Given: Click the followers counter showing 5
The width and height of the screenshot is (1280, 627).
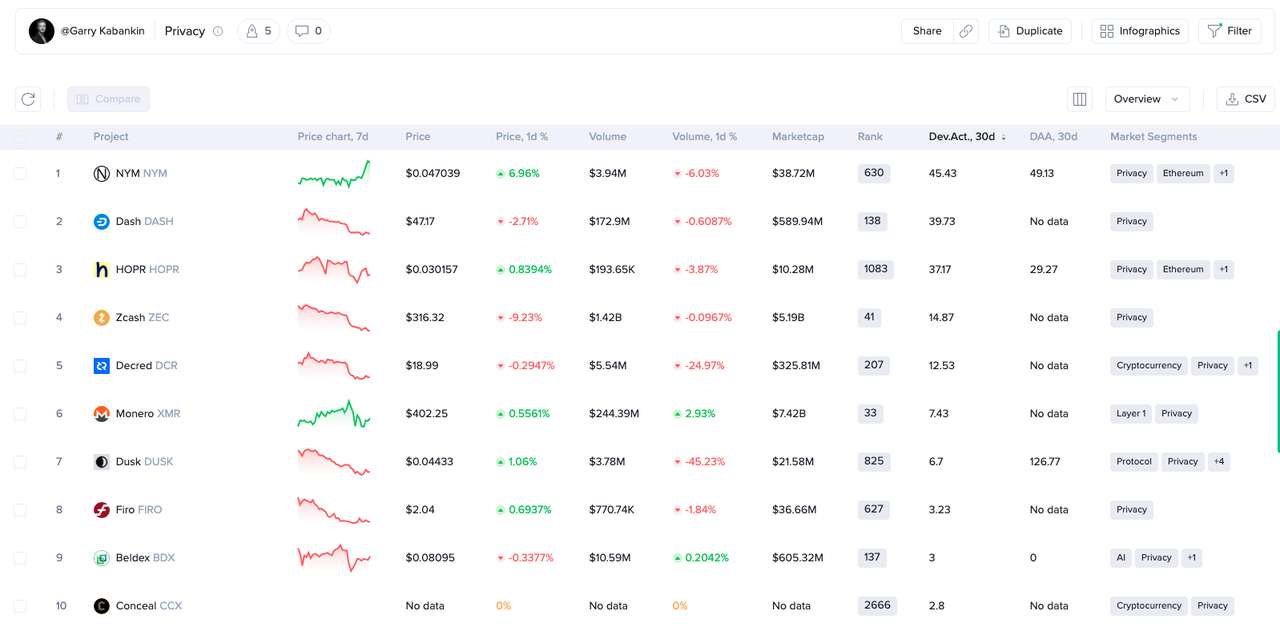Looking at the screenshot, I should (x=259, y=31).
